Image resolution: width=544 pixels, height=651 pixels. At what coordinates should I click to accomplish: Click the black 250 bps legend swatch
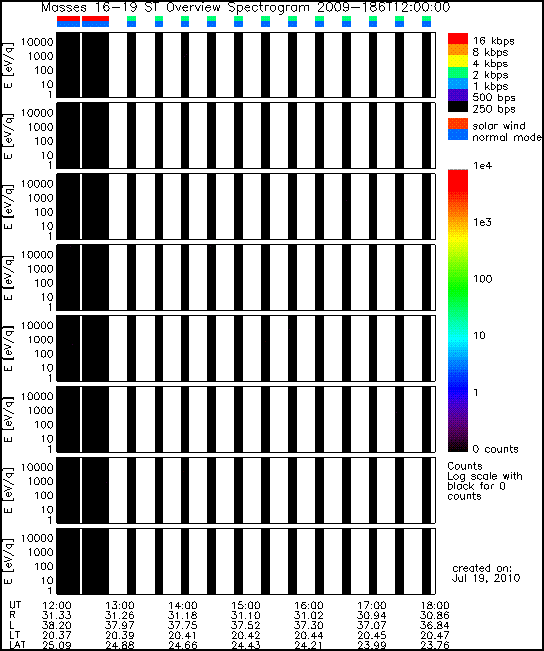(458, 107)
